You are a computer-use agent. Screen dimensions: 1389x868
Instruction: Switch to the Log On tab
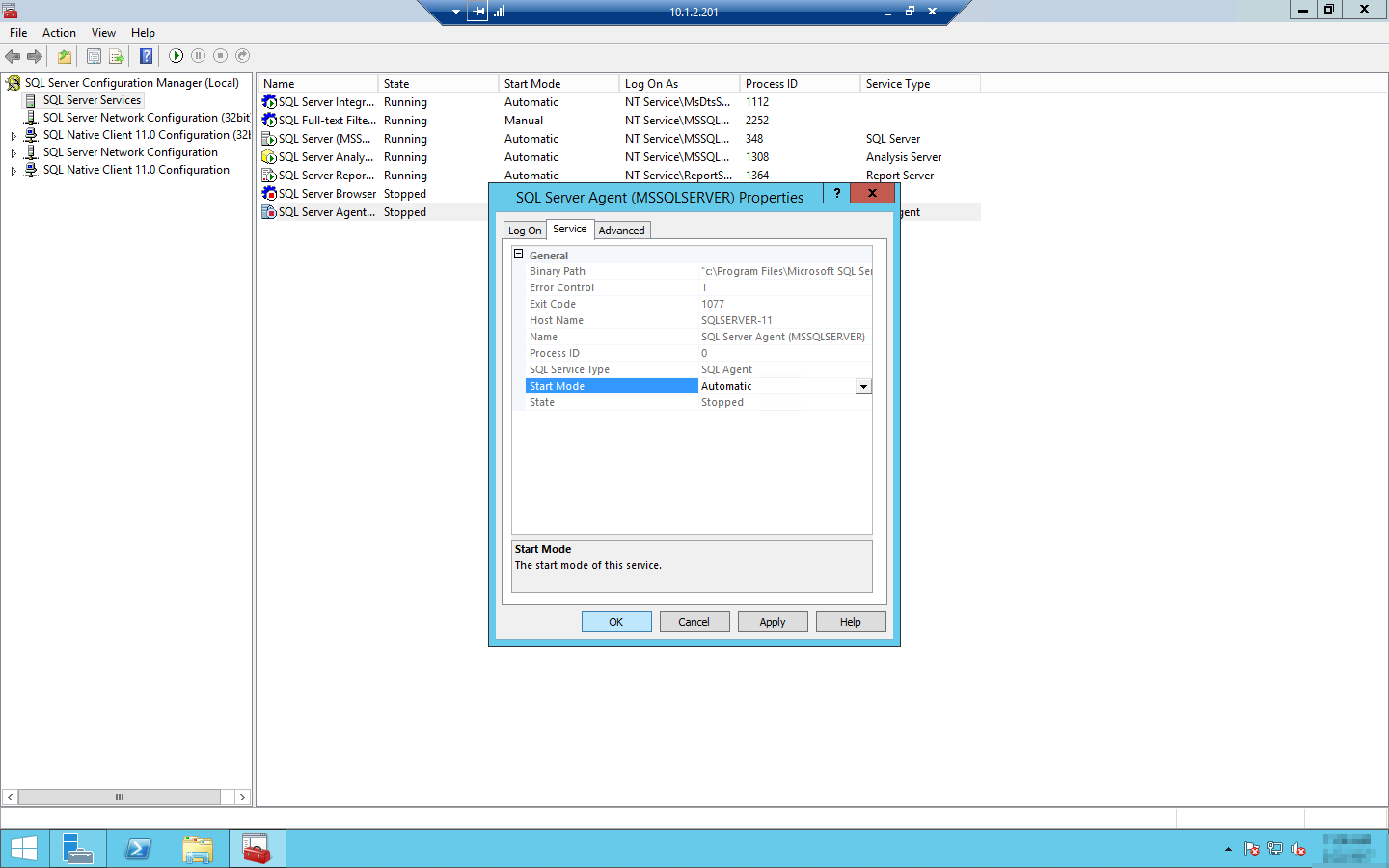[x=524, y=230]
